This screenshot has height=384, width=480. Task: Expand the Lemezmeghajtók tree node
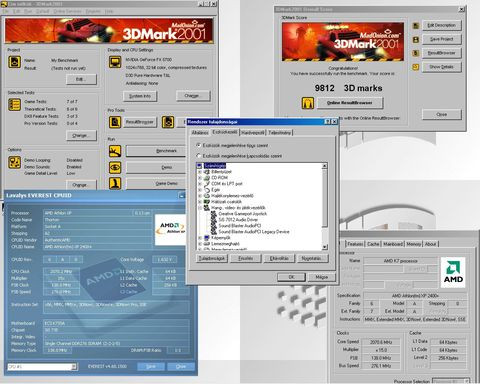pos(200,244)
